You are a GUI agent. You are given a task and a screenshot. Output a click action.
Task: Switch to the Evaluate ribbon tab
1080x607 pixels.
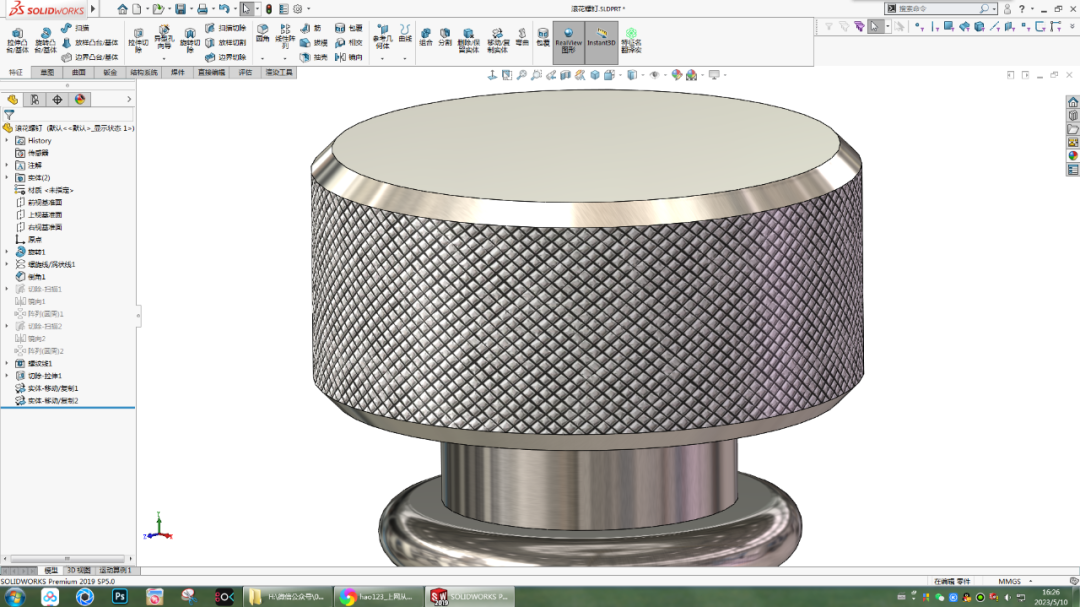(x=245, y=71)
